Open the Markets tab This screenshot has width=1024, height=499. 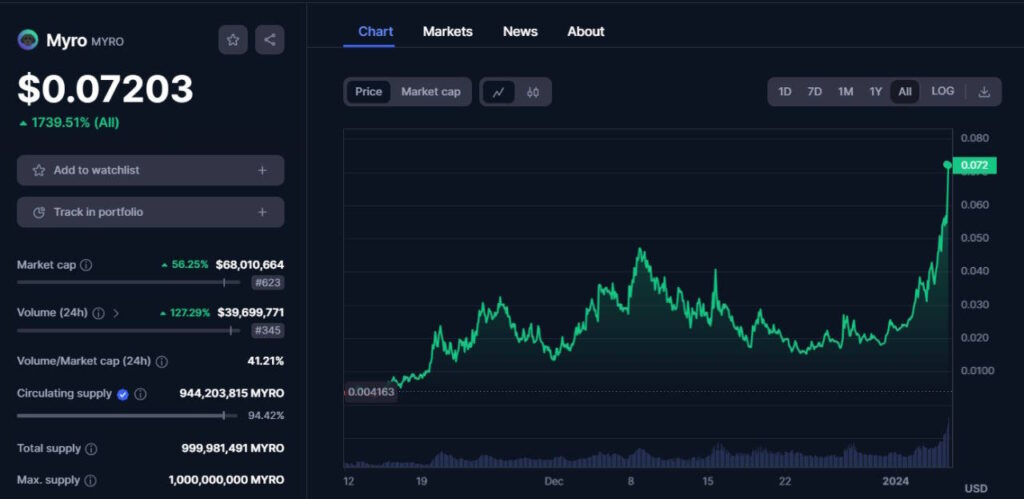447,31
